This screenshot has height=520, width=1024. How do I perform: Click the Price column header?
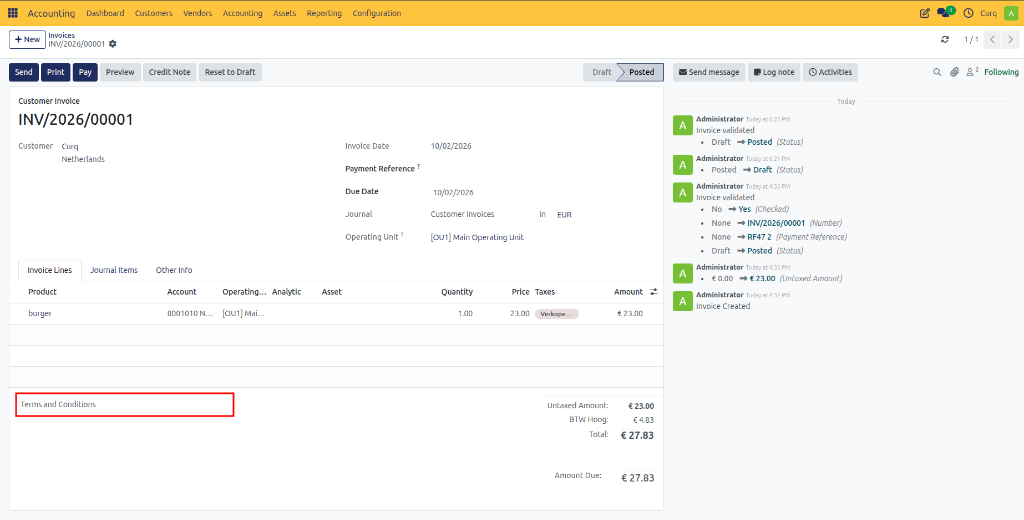520,292
